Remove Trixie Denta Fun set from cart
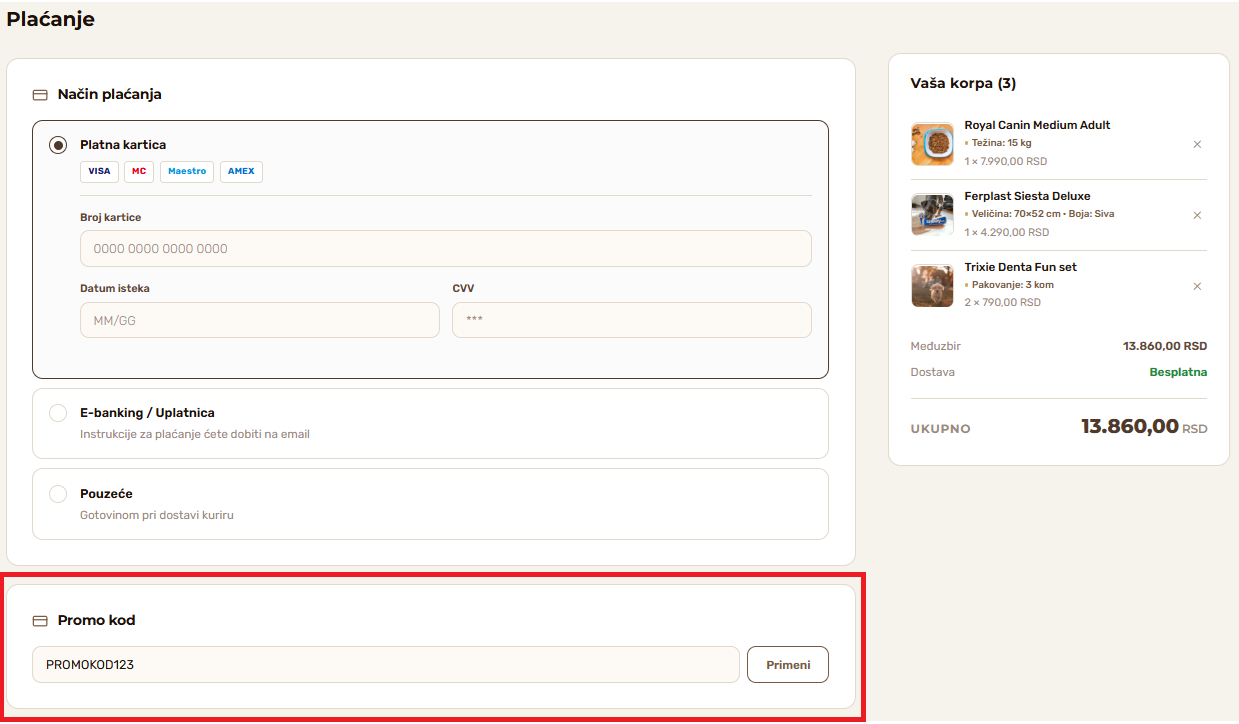Viewport: 1239px width, 724px height. (1197, 286)
